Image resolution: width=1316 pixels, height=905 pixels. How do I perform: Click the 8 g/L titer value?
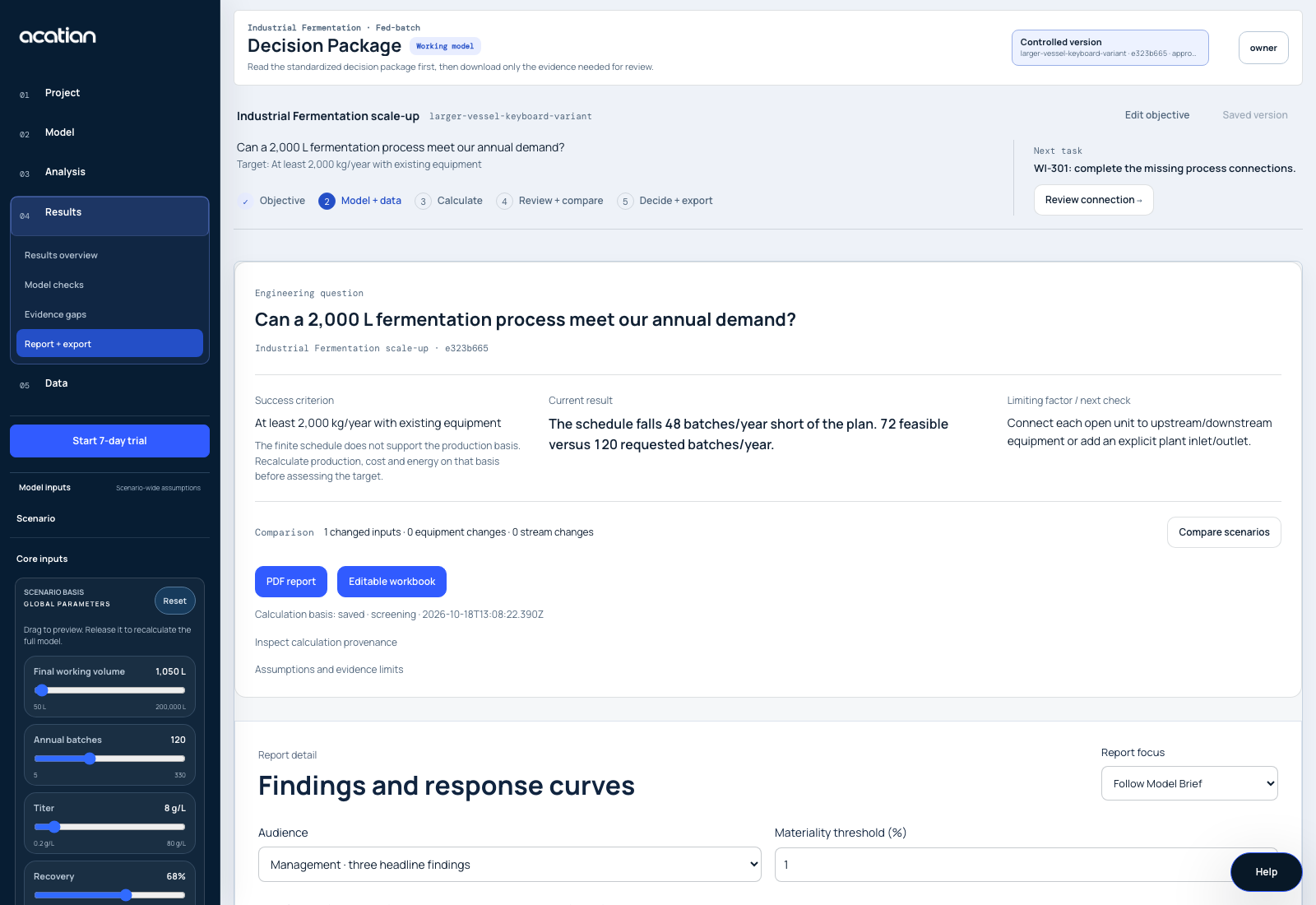pos(175,808)
